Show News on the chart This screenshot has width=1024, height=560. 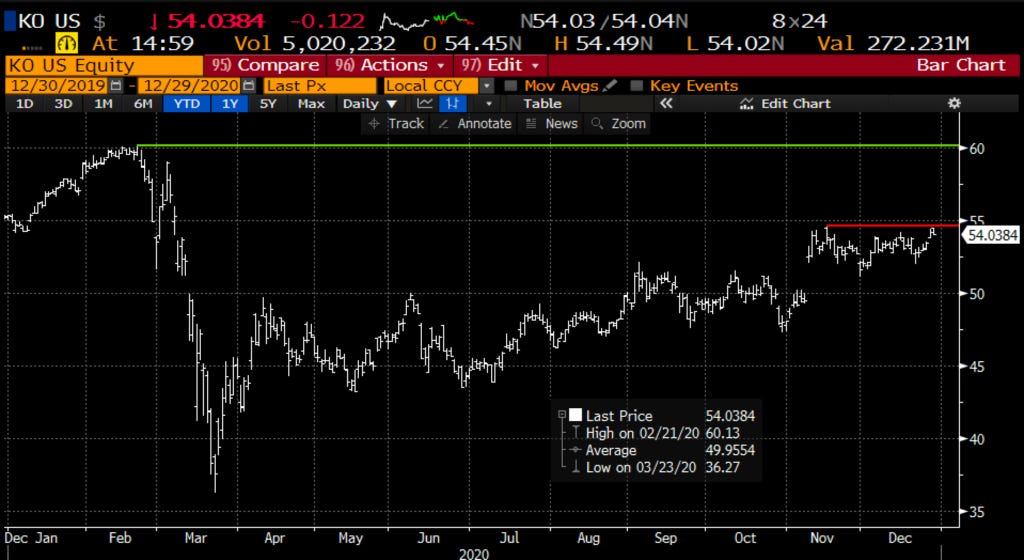(x=552, y=123)
